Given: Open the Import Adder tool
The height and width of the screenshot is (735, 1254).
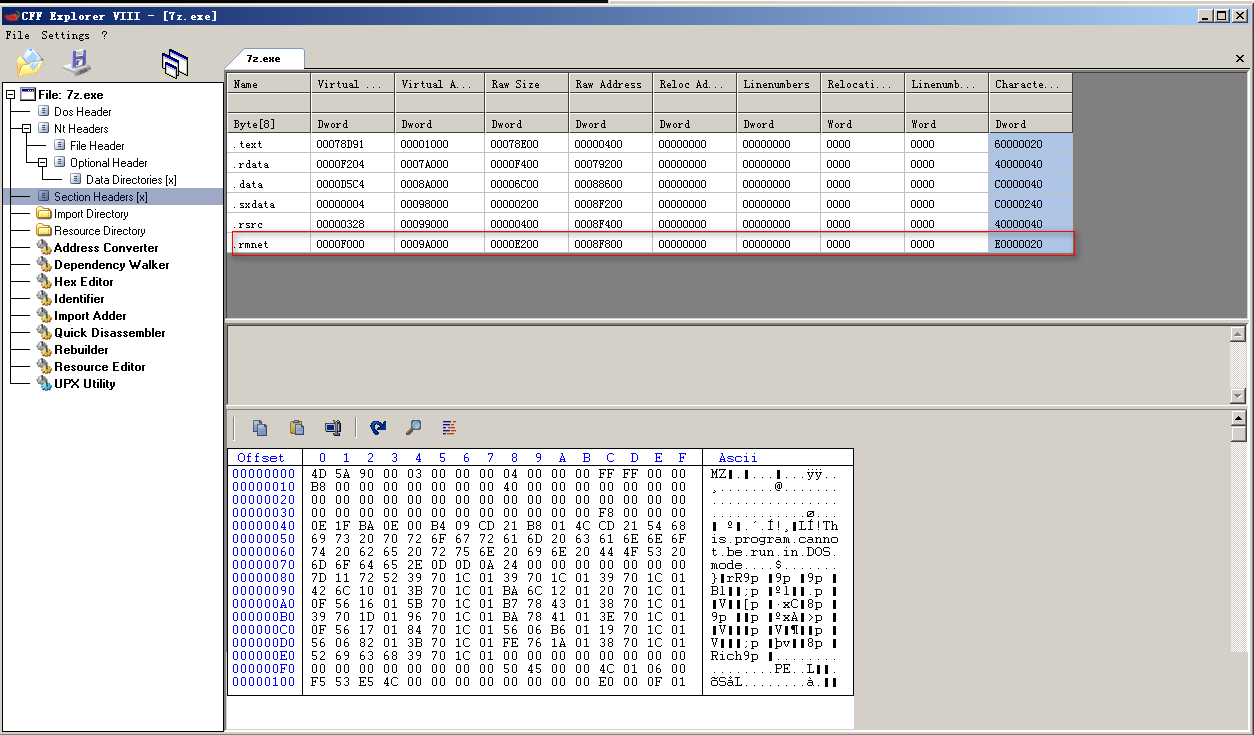Looking at the screenshot, I should 90,316.
